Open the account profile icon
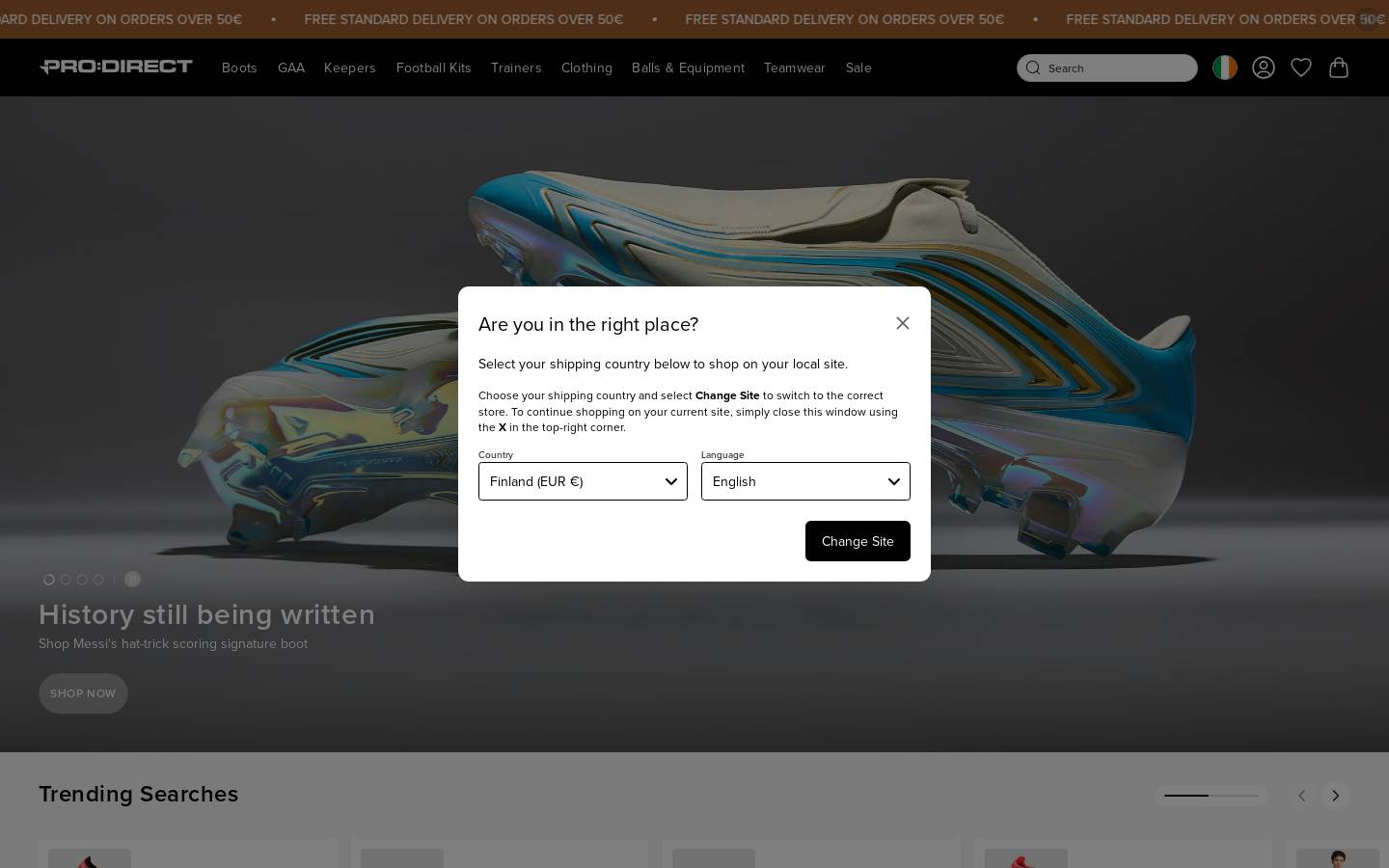This screenshot has height=868, width=1389. coord(1264,68)
